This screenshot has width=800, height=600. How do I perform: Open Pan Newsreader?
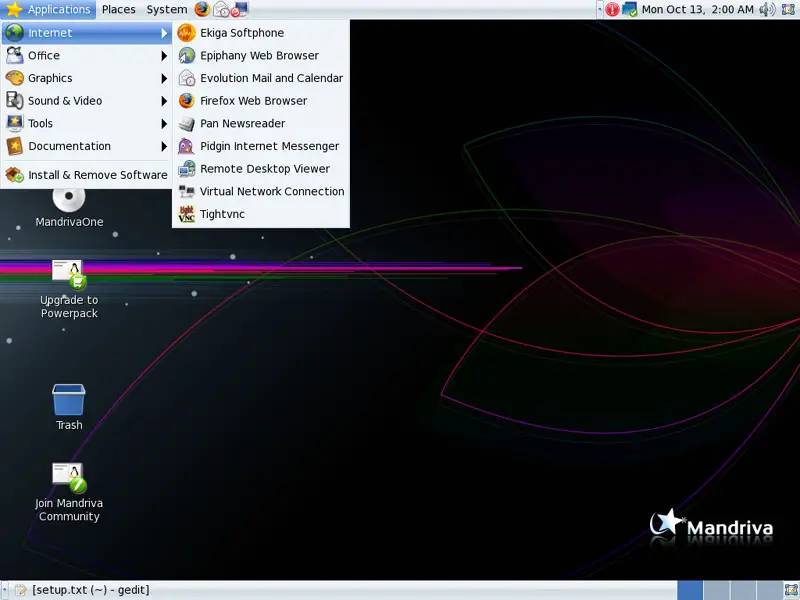pos(261,123)
